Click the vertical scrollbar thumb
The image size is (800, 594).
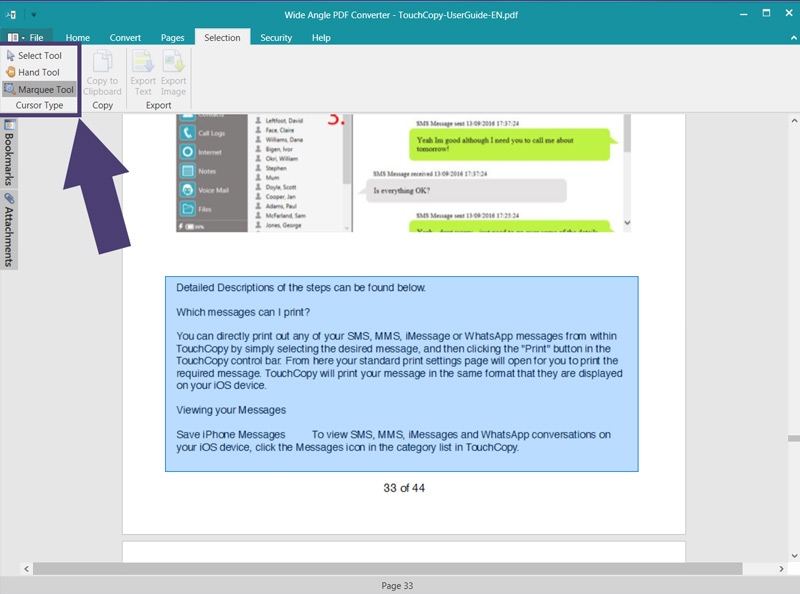pos(794,438)
